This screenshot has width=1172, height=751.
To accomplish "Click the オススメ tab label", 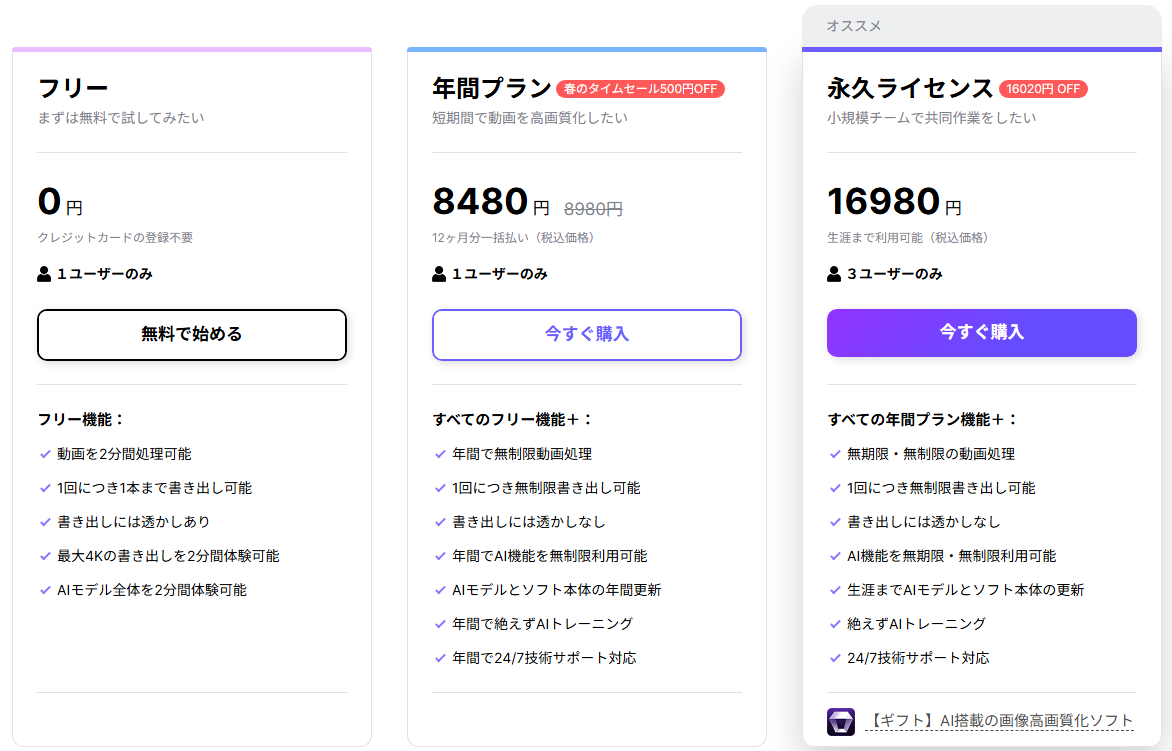I will [854, 26].
